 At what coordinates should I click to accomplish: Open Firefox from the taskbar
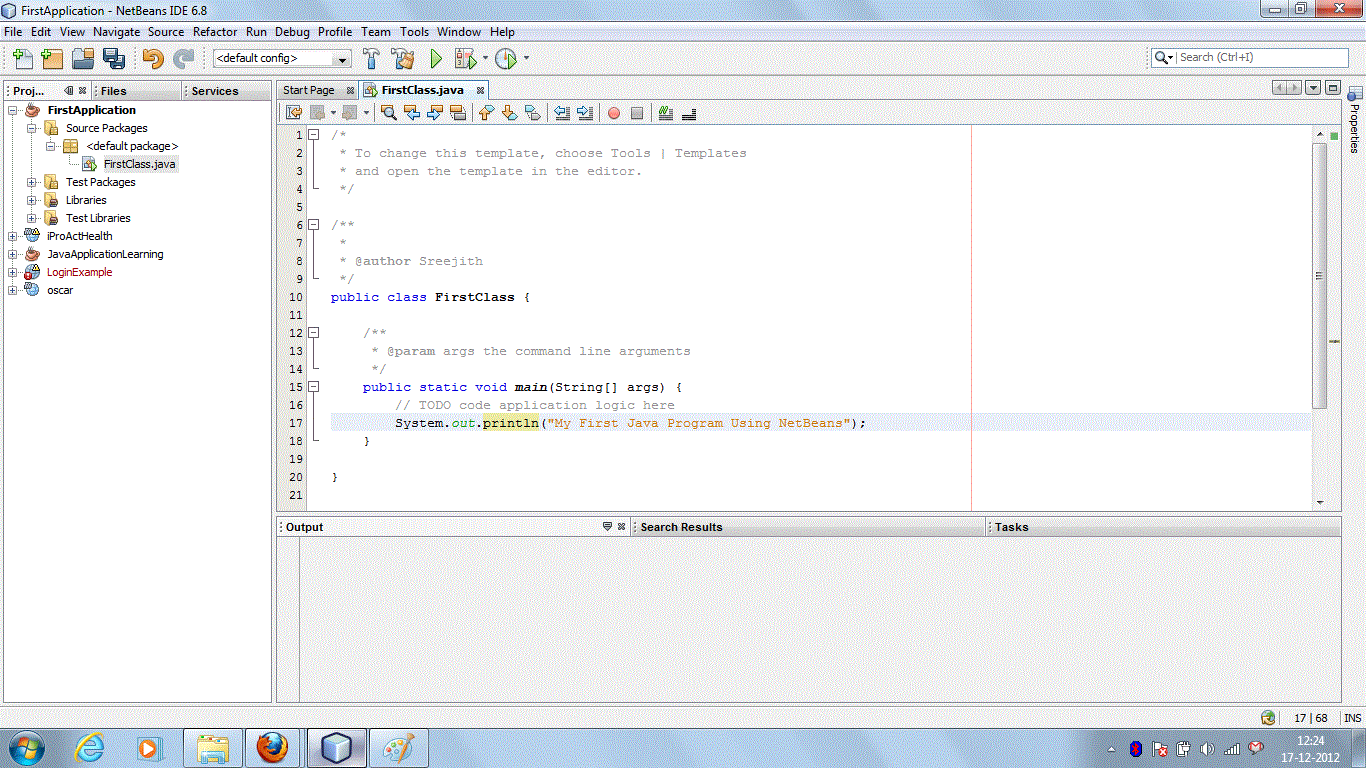coord(274,747)
